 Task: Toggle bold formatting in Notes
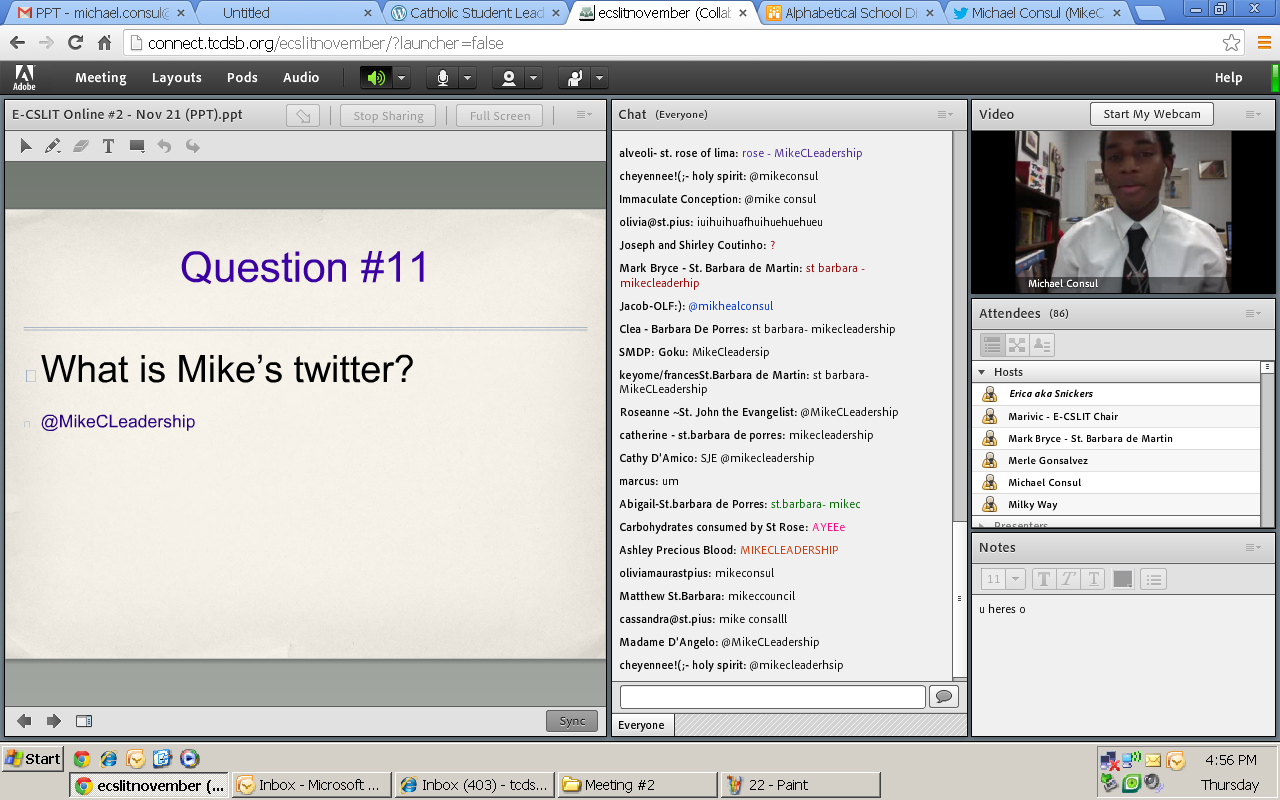point(1043,579)
